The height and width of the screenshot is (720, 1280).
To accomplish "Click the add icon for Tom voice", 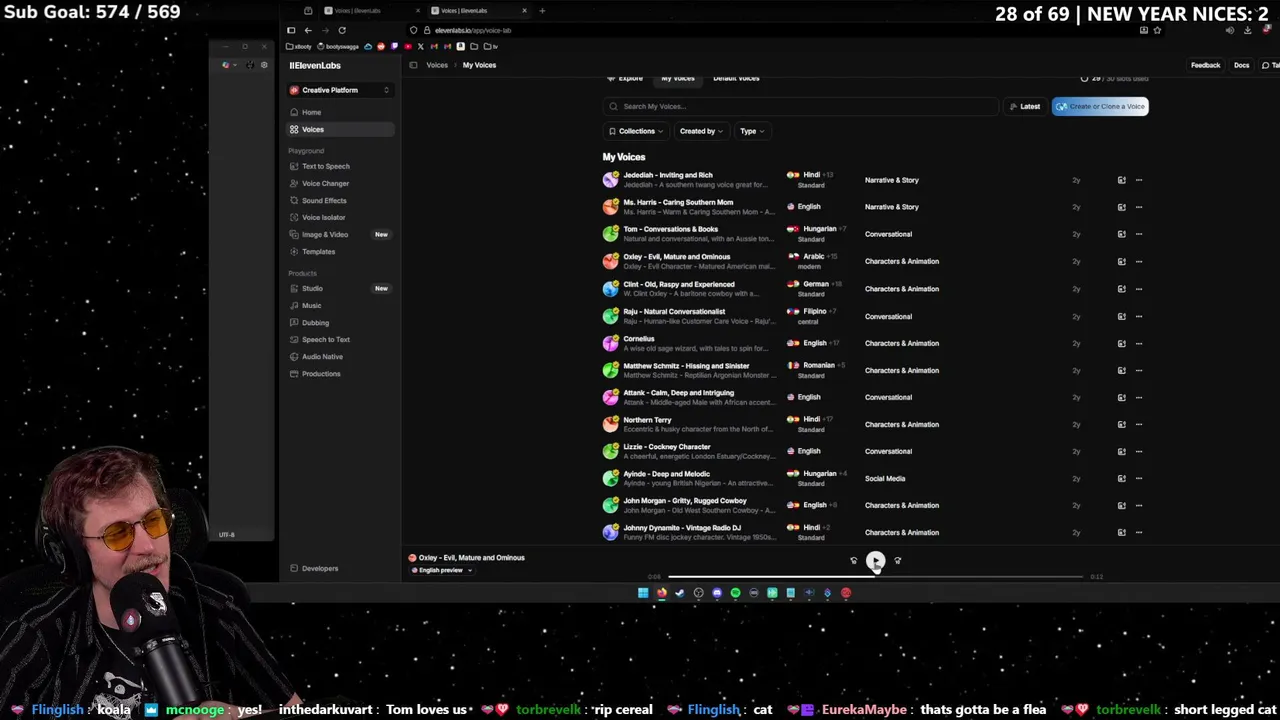I will [x=1121, y=234].
